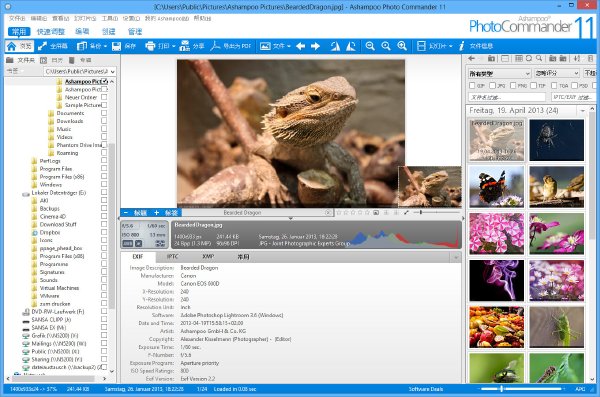Switch to the third ribbon tab
The height and width of the screenshot is (397, 600).
click(x=82, y=32)
